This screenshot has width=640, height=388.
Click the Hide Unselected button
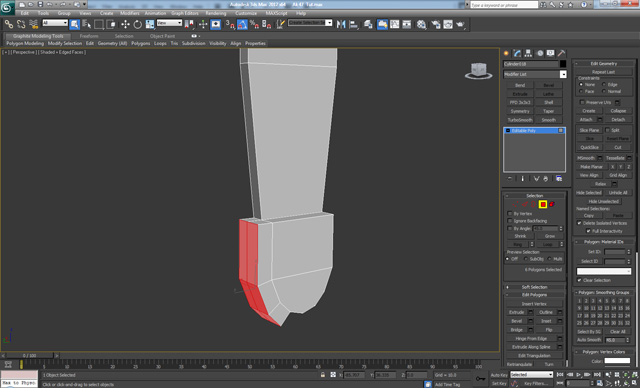click(x=604, y=202)
